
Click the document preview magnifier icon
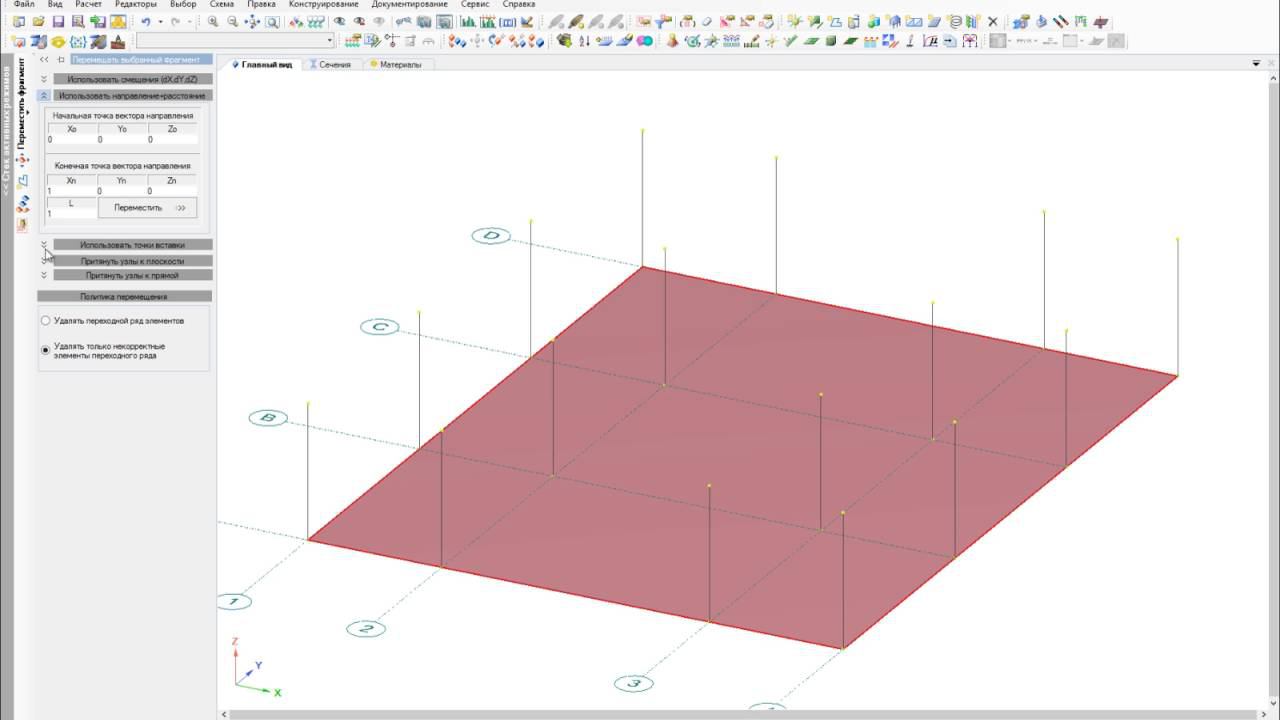[78, 21]
